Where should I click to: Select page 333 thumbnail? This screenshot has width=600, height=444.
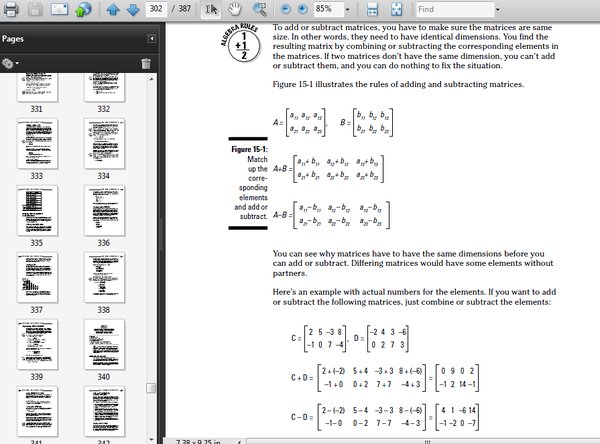(x=37, y=143)
